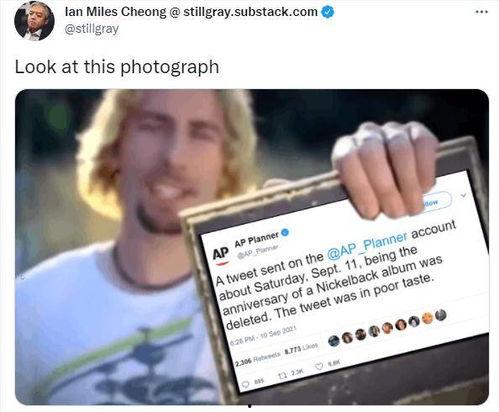The image size is (499, 412).
Task: Open the bold AP Planner account name
Action: 257,240
